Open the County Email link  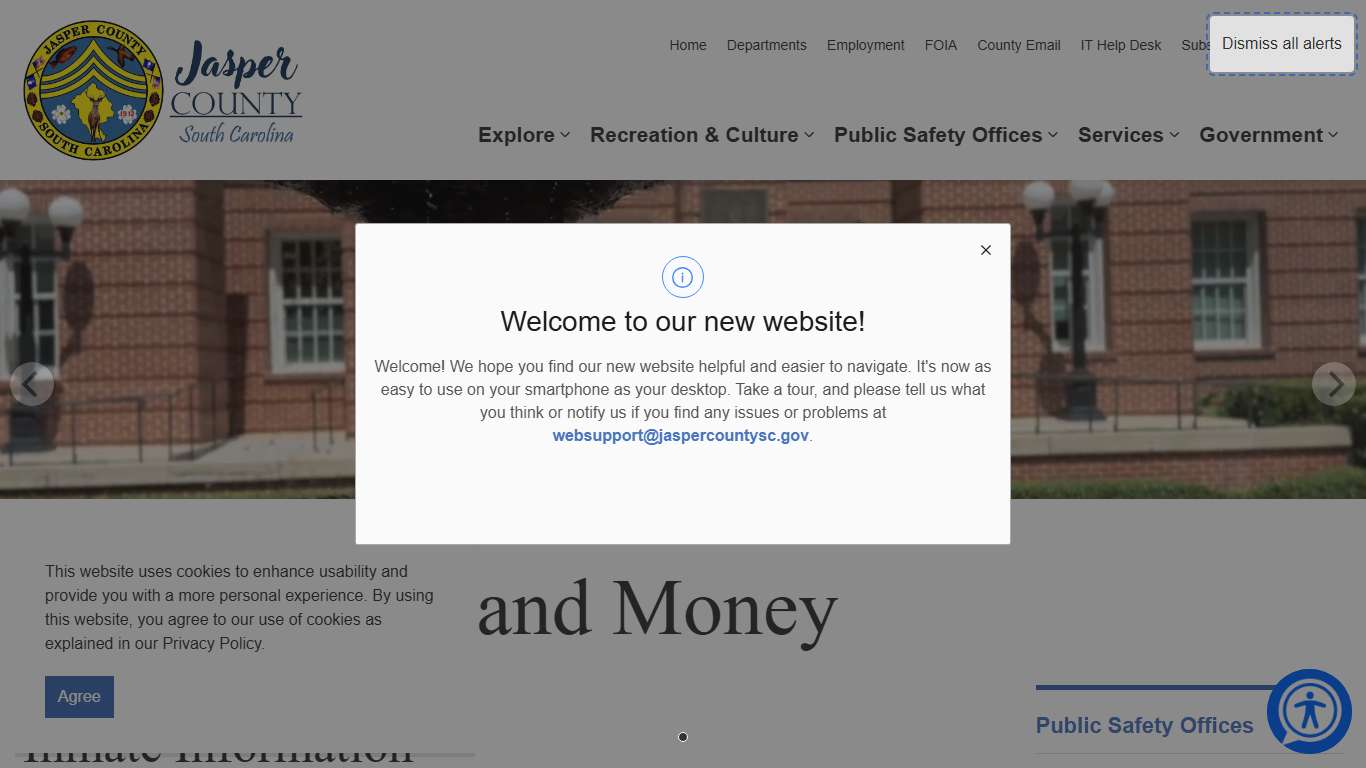tap(1018, 45)
